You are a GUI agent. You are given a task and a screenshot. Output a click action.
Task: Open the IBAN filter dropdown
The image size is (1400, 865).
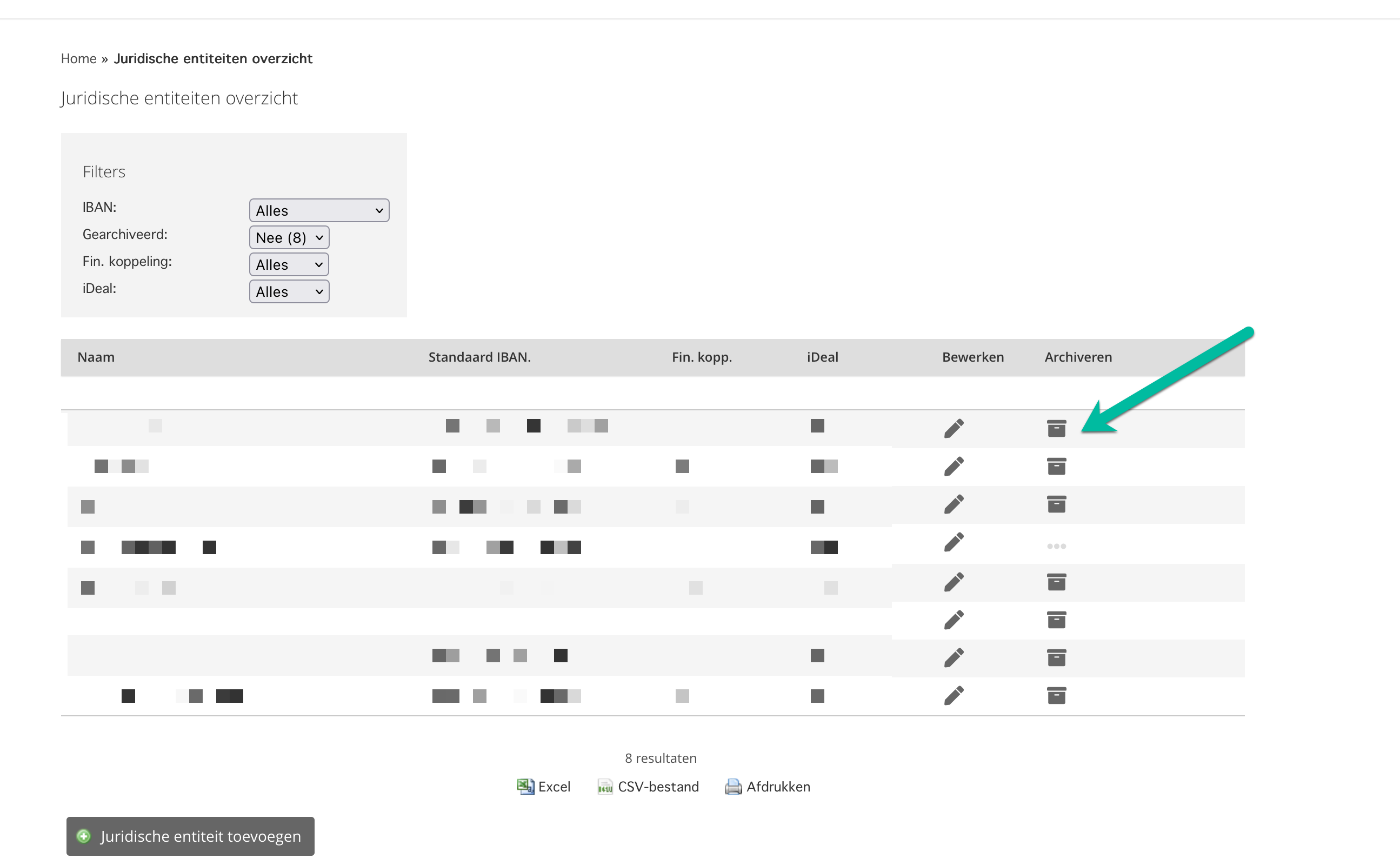318,210
